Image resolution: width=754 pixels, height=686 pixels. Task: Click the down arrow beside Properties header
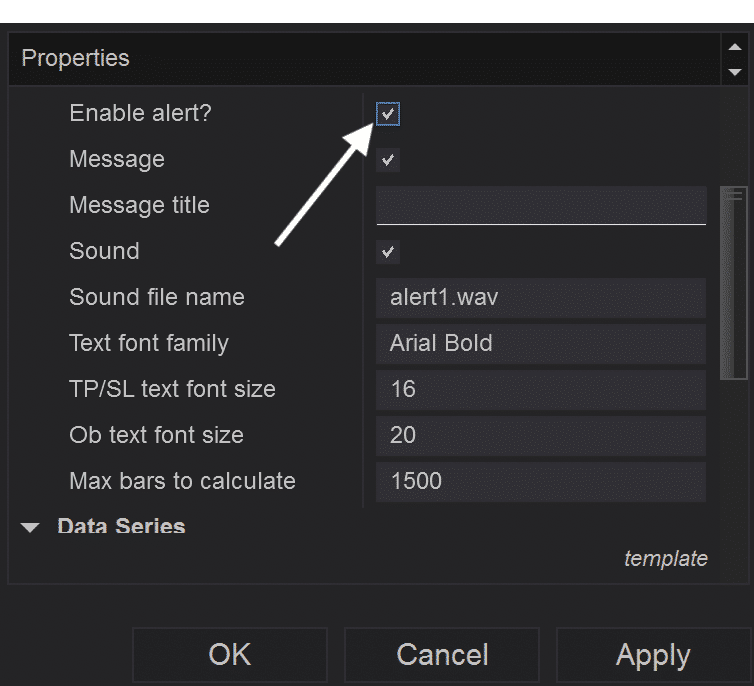[734, 72]
